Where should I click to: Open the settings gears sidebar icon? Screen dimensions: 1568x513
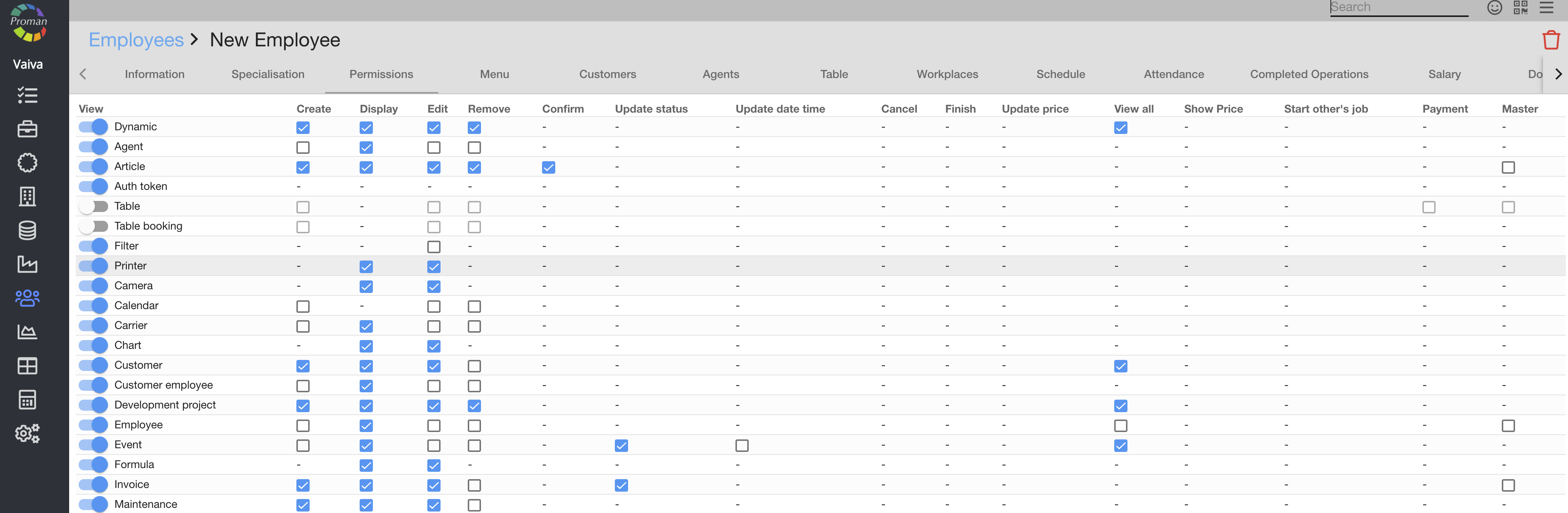tap(27, 433)
